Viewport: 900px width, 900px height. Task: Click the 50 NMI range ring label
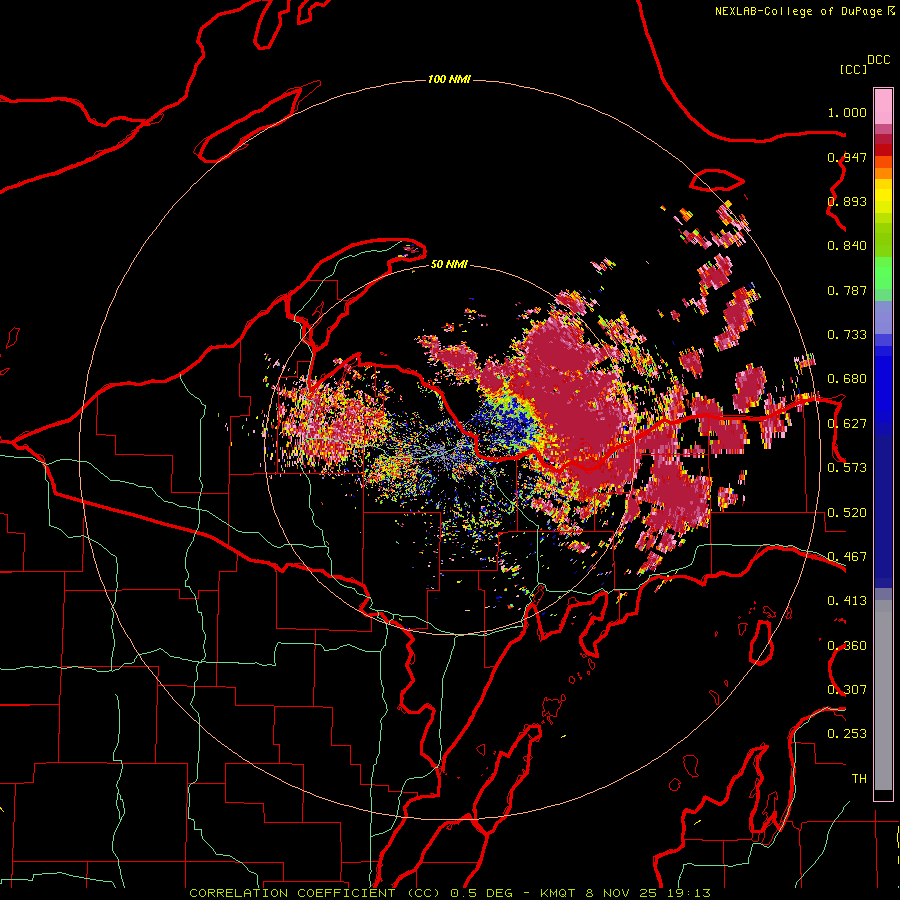(x=449, y=265)
